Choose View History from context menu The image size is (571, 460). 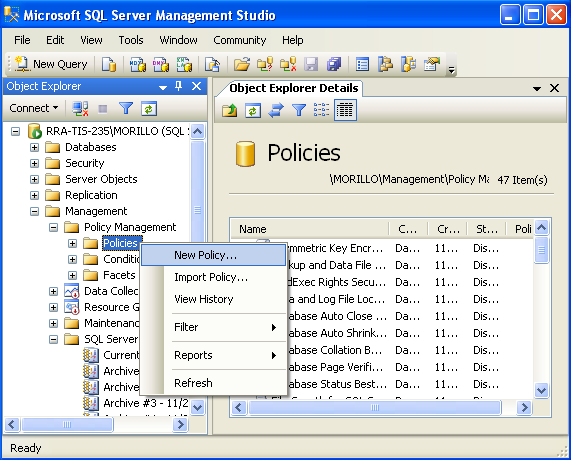213,299
